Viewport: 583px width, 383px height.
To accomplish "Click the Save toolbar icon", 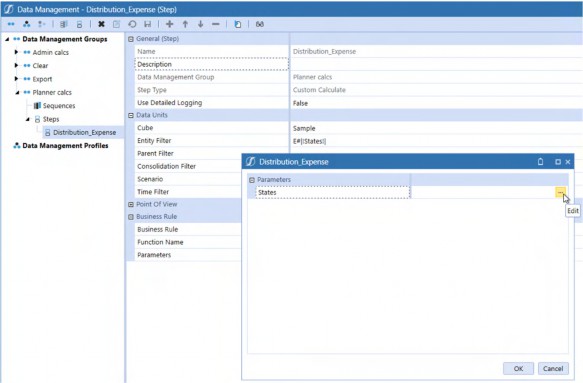I will [148, 24].
